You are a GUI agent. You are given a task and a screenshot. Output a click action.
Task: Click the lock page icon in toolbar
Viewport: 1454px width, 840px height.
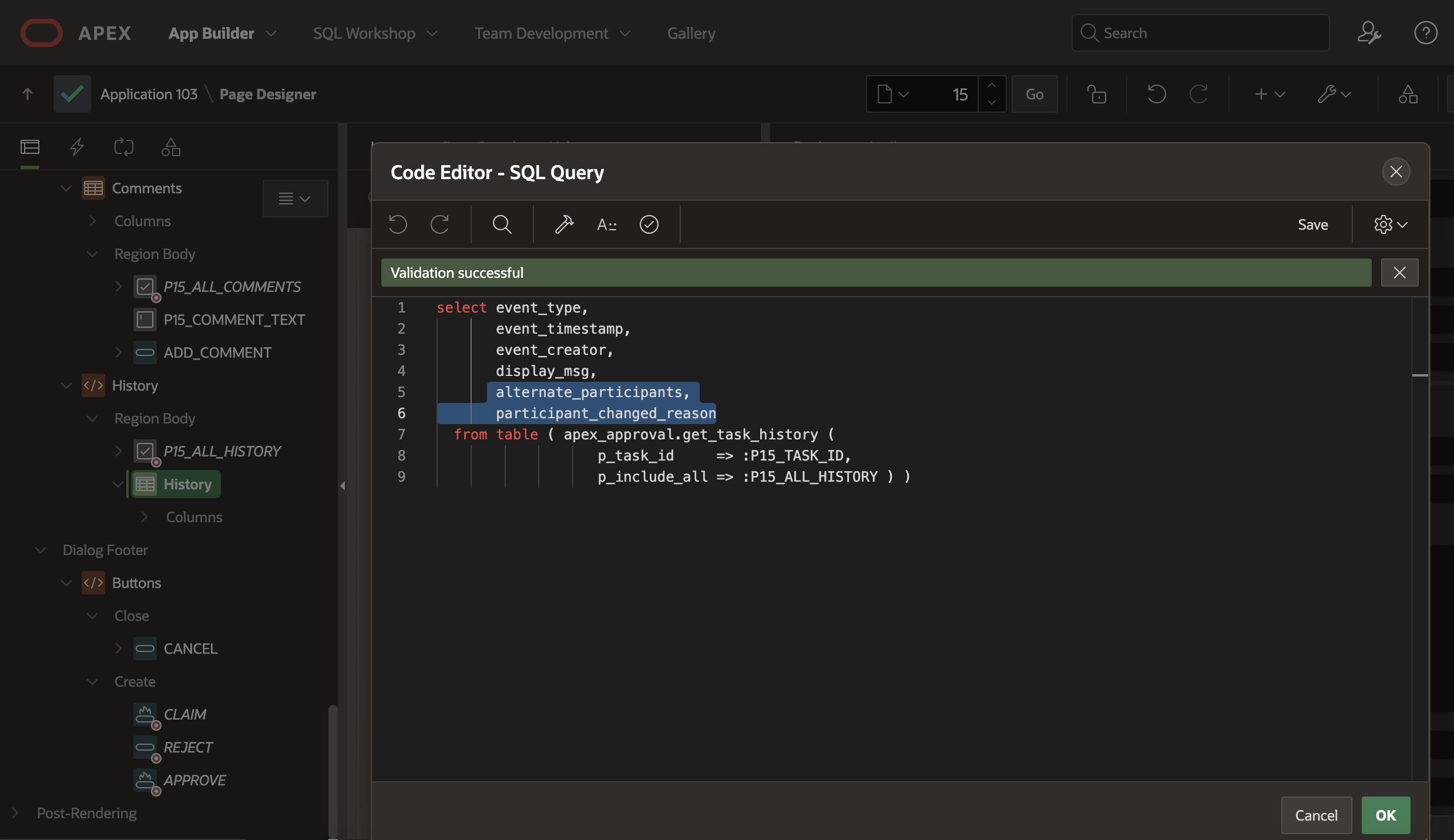[x=1096, y=94]
